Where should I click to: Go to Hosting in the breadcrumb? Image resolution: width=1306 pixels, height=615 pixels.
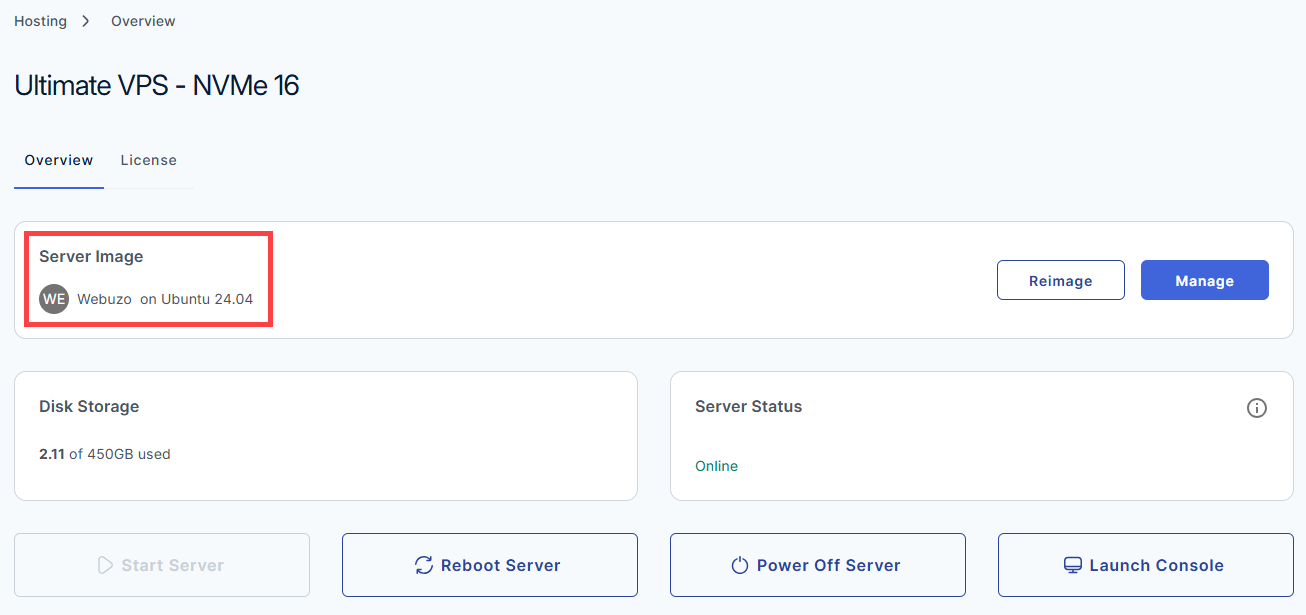point(40,21)
